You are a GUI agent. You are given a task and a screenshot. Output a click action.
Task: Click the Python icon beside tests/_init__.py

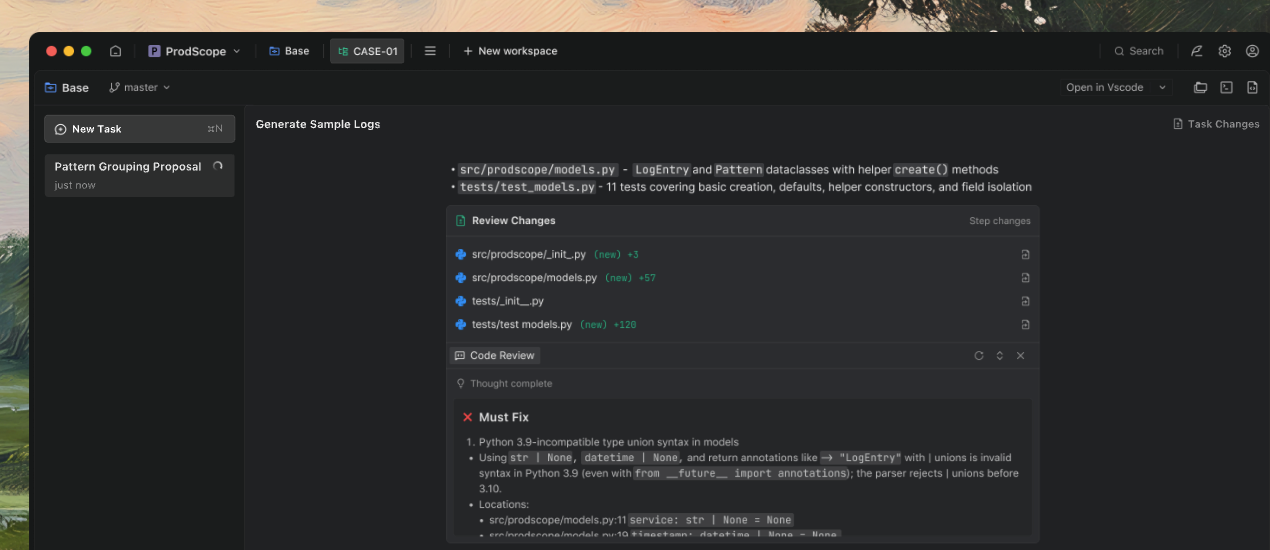click(461, 301)
